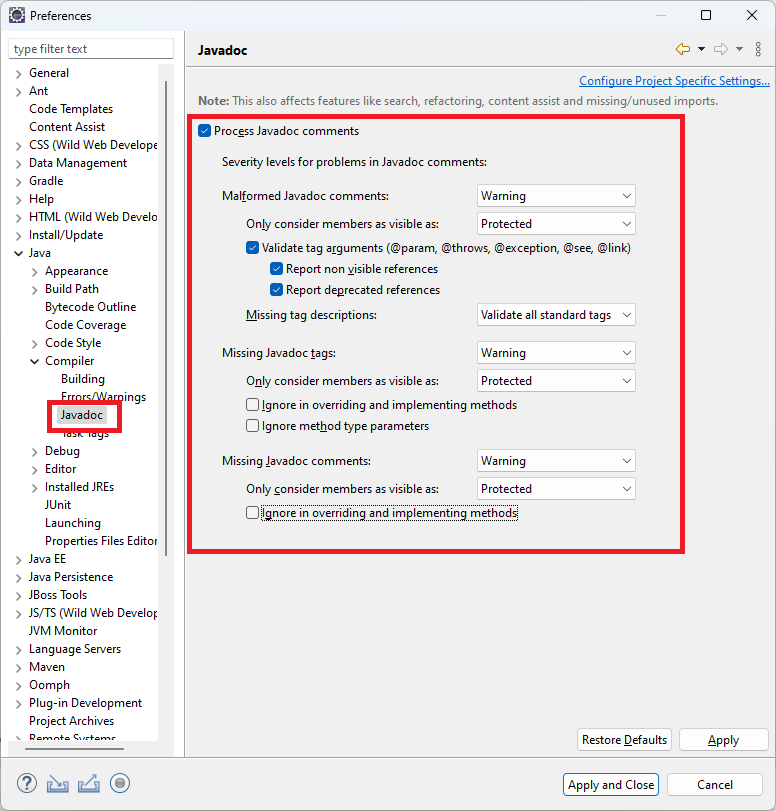Open Malformed Javadoc comments severity dropdown
This screenshot has height=811, width=776.
point(556,196)
